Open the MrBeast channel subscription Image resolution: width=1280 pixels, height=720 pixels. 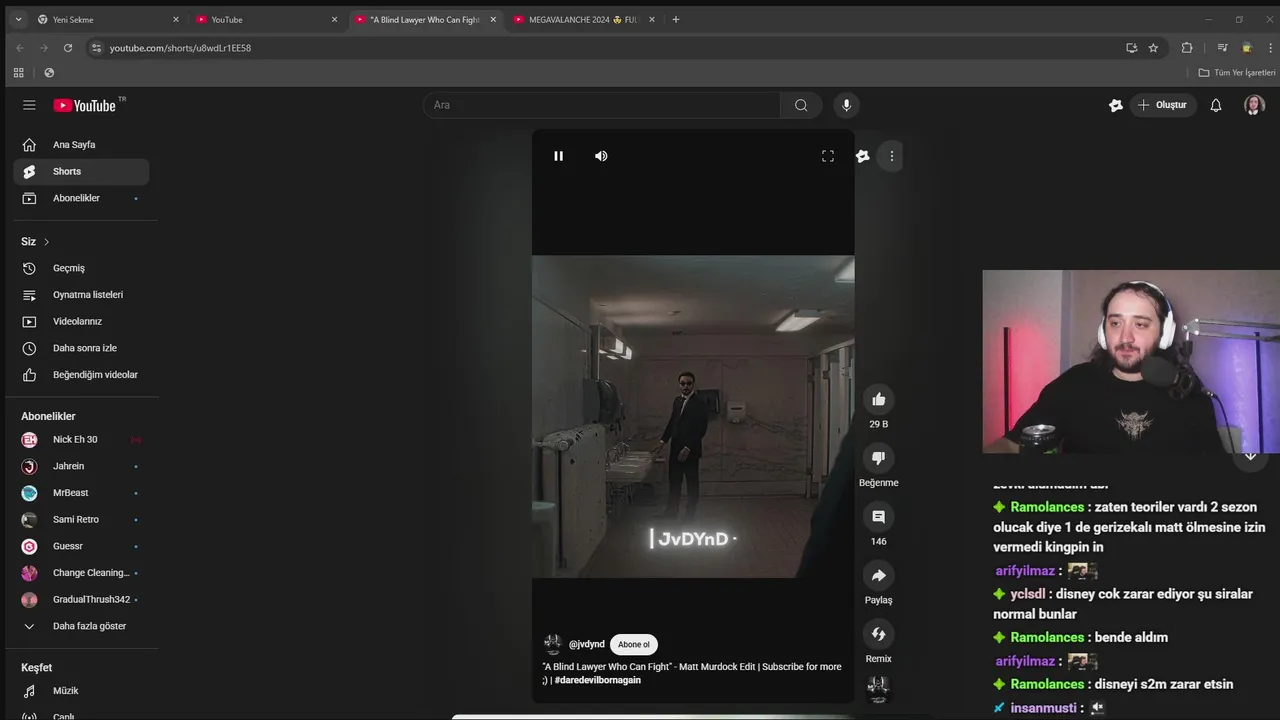[x=81, y=493]
